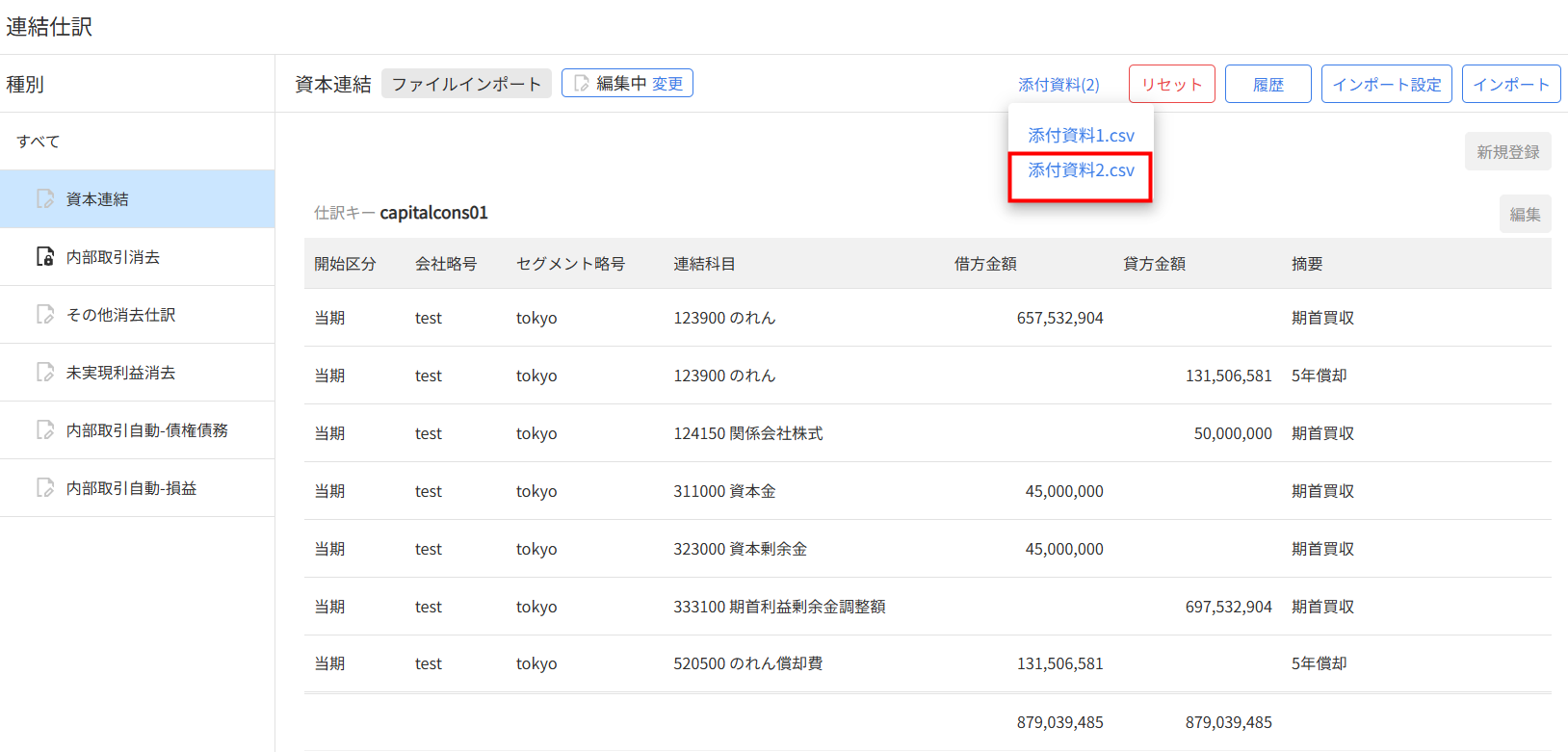Viewport: 1568px width, 752px height.
Task: Download 添付資料1.csv from the list
Action: (1081, 136)
